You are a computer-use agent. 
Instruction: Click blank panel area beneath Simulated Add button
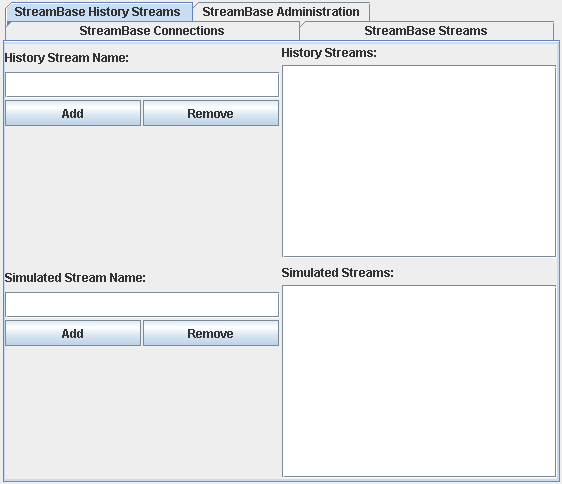point(73,412)
